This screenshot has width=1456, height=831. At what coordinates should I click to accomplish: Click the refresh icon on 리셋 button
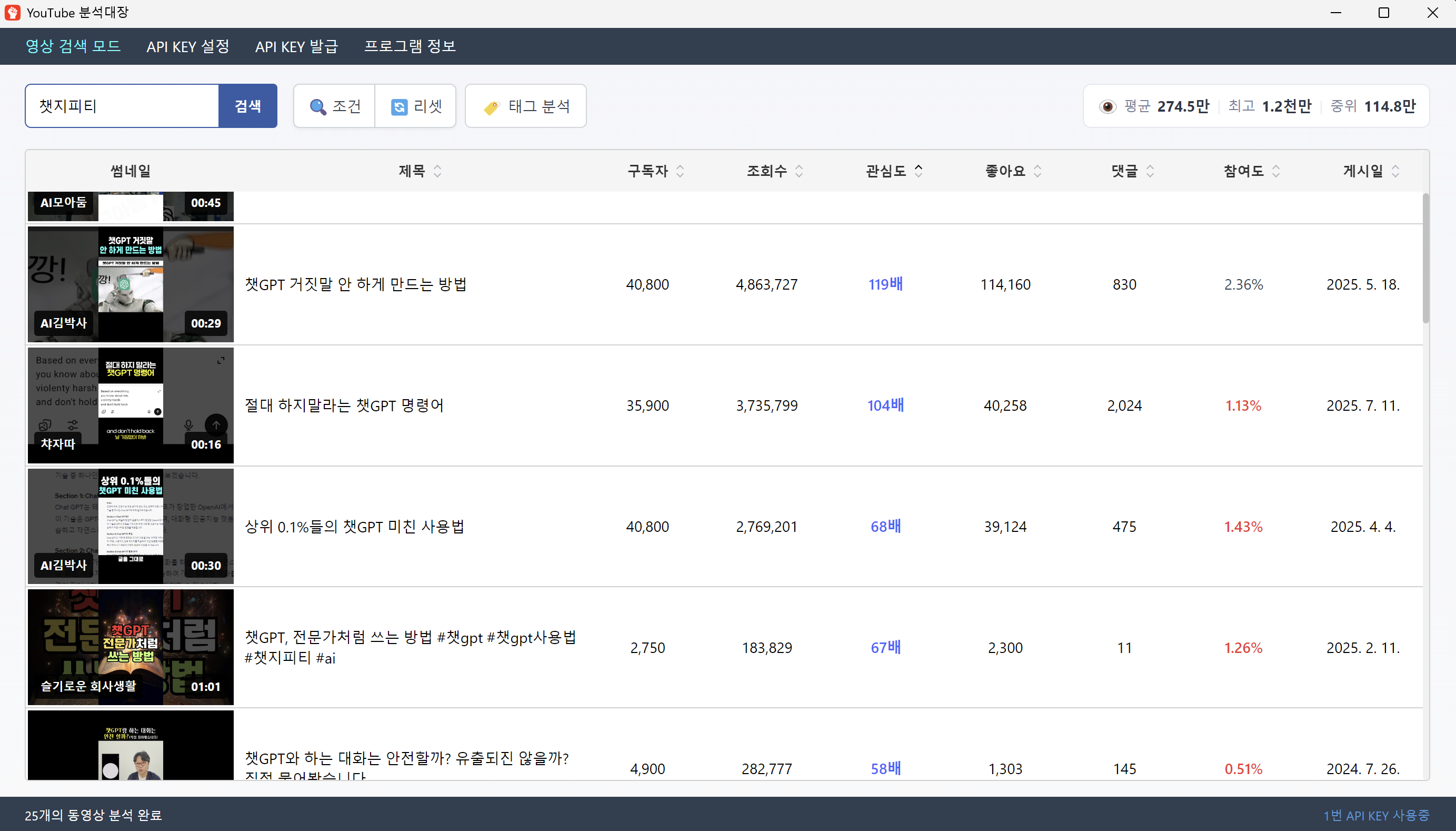tap(399, 107)
